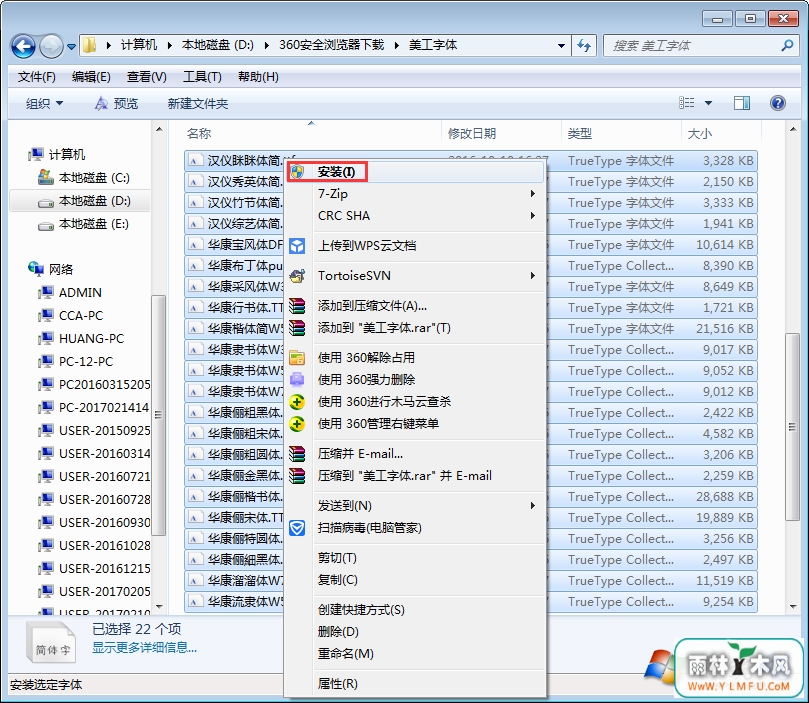Open the view options dropdown arrow
Image resolution: width=809 pixels, height=703 pixels.
click(x=708, y=103)
